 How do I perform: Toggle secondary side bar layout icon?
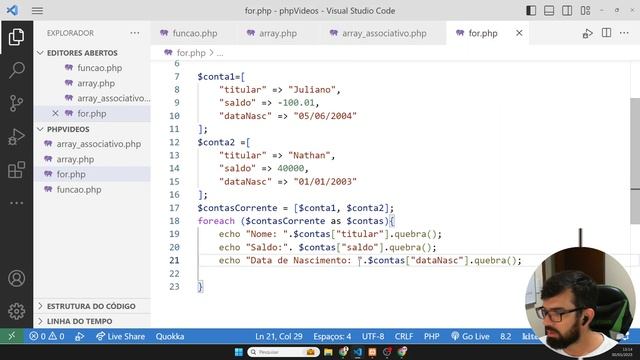[x=567, y=11]
